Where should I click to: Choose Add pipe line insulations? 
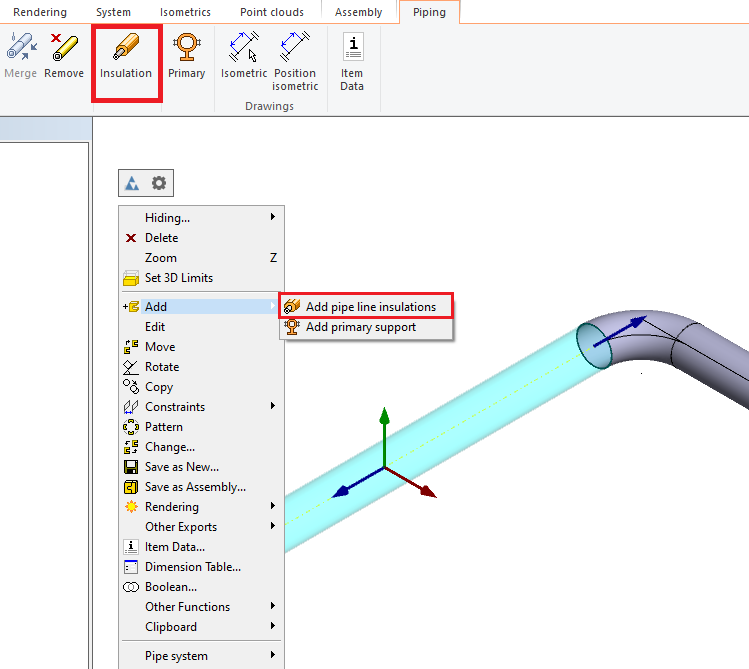tap(370, 307)
